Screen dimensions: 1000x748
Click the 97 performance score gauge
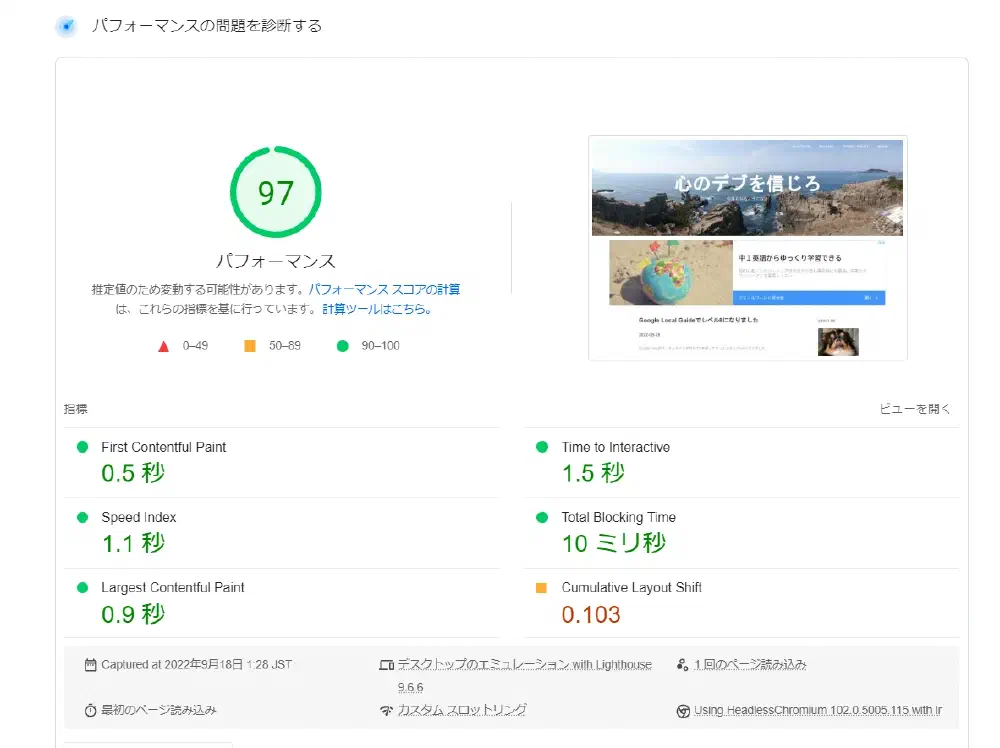pyautogui.click(x=276, y=192)
